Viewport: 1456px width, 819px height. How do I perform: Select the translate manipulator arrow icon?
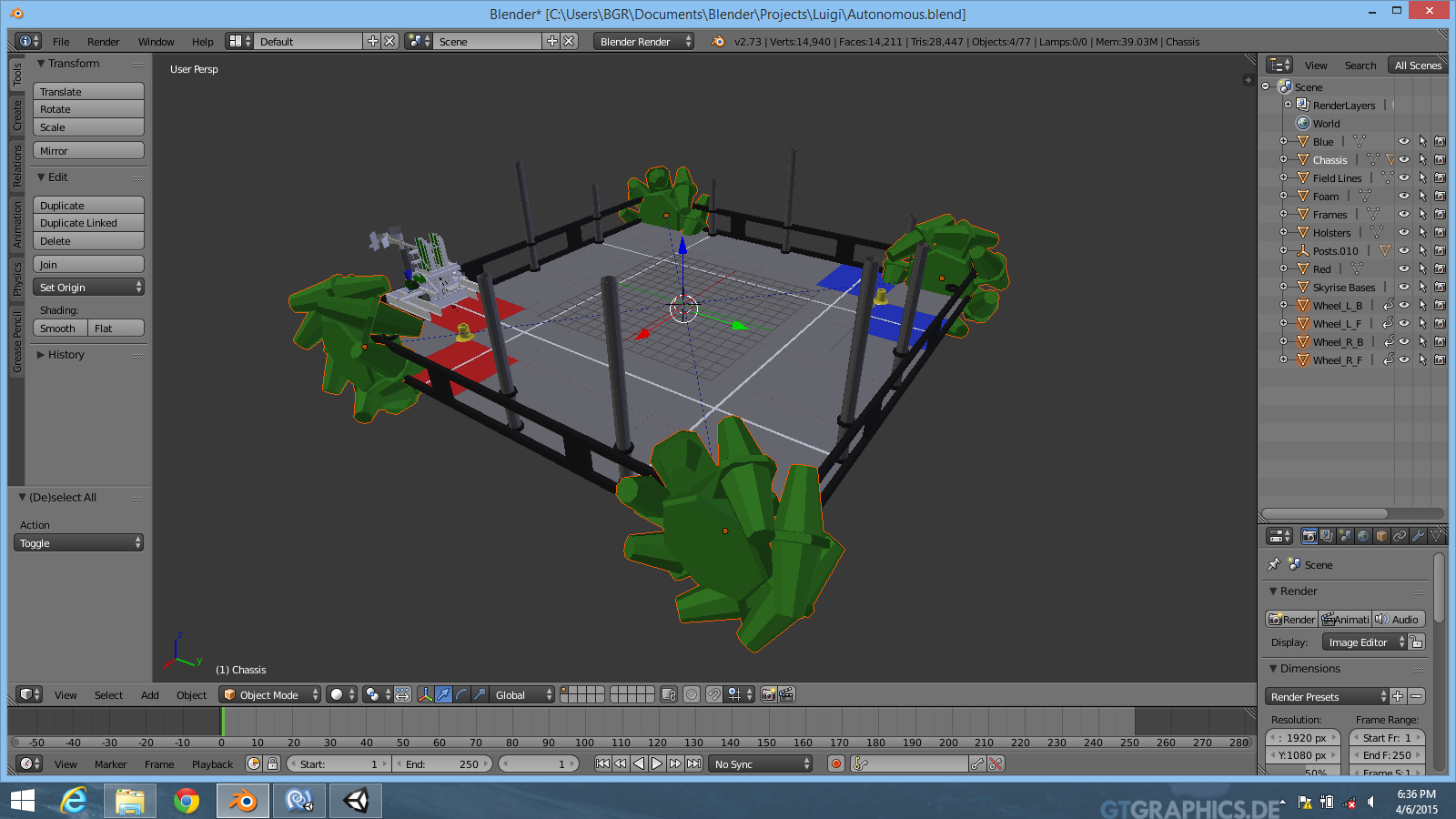[443, 694]
